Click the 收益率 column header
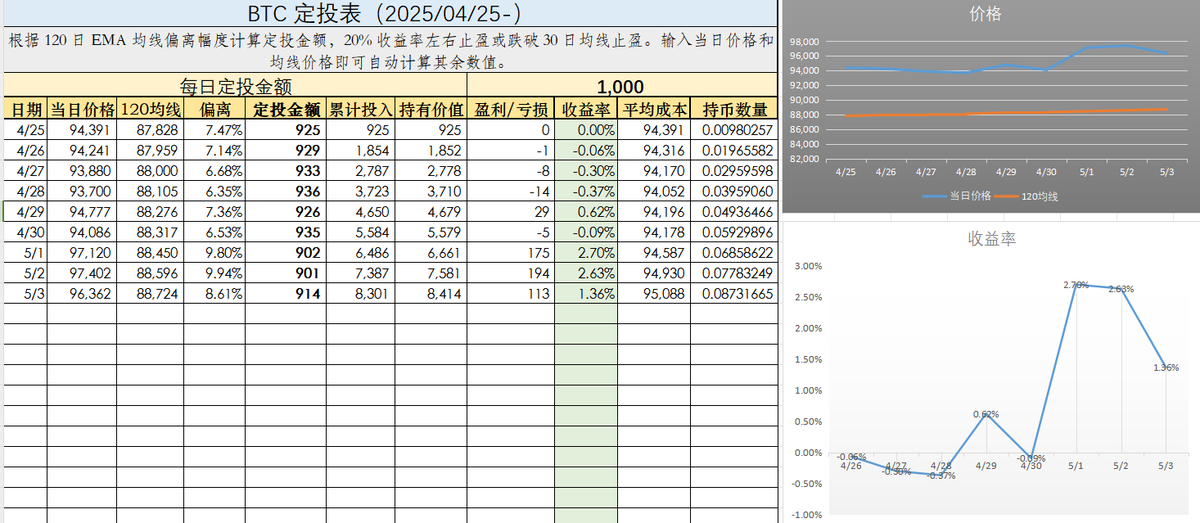 click(x=586, y=110)
